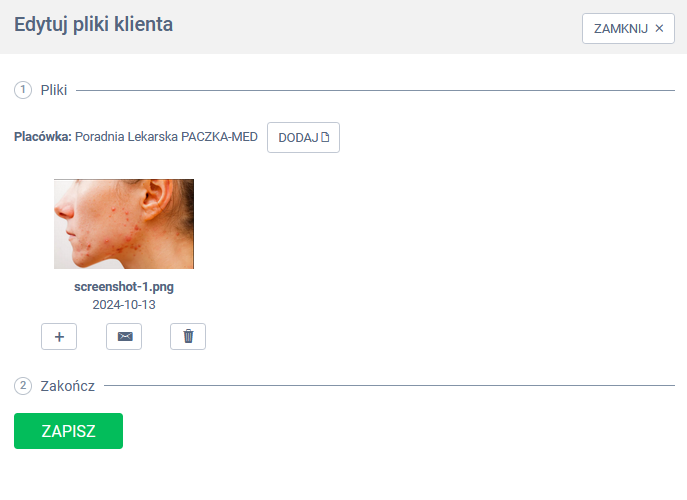Select the step 1 circle marker
Viewport: 687px width, 500px height.
23,90
